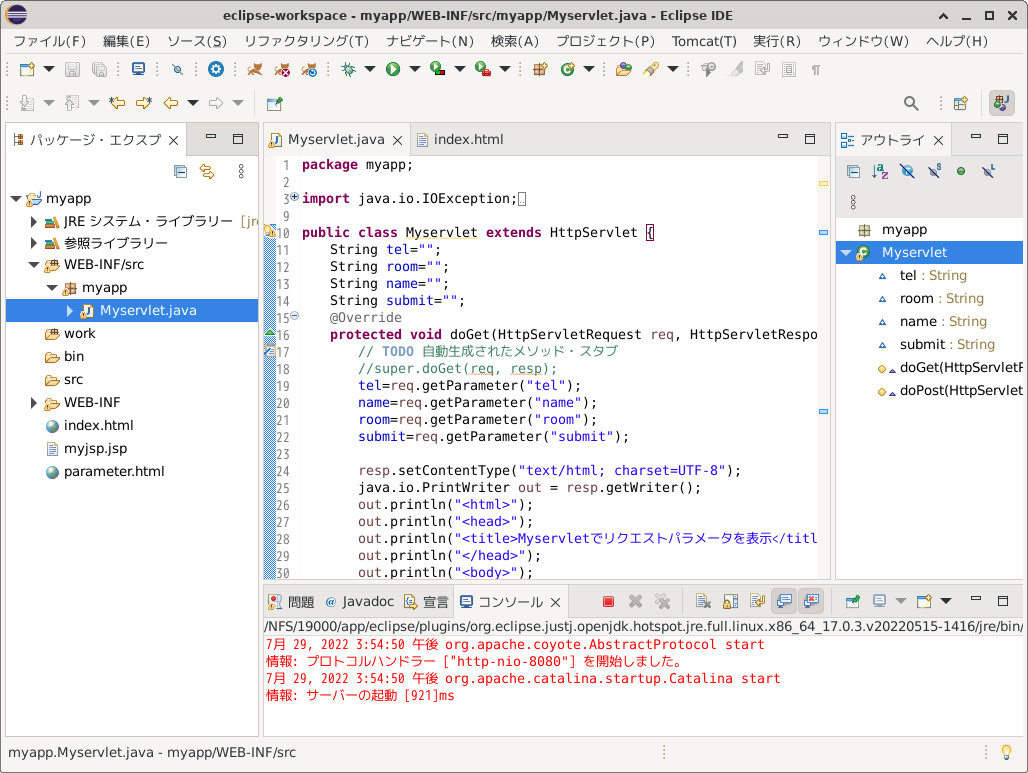Click the Coverage run icon
Image resolution: width=1028 pixels, height=773 pixels.
[x=437, y=69]
